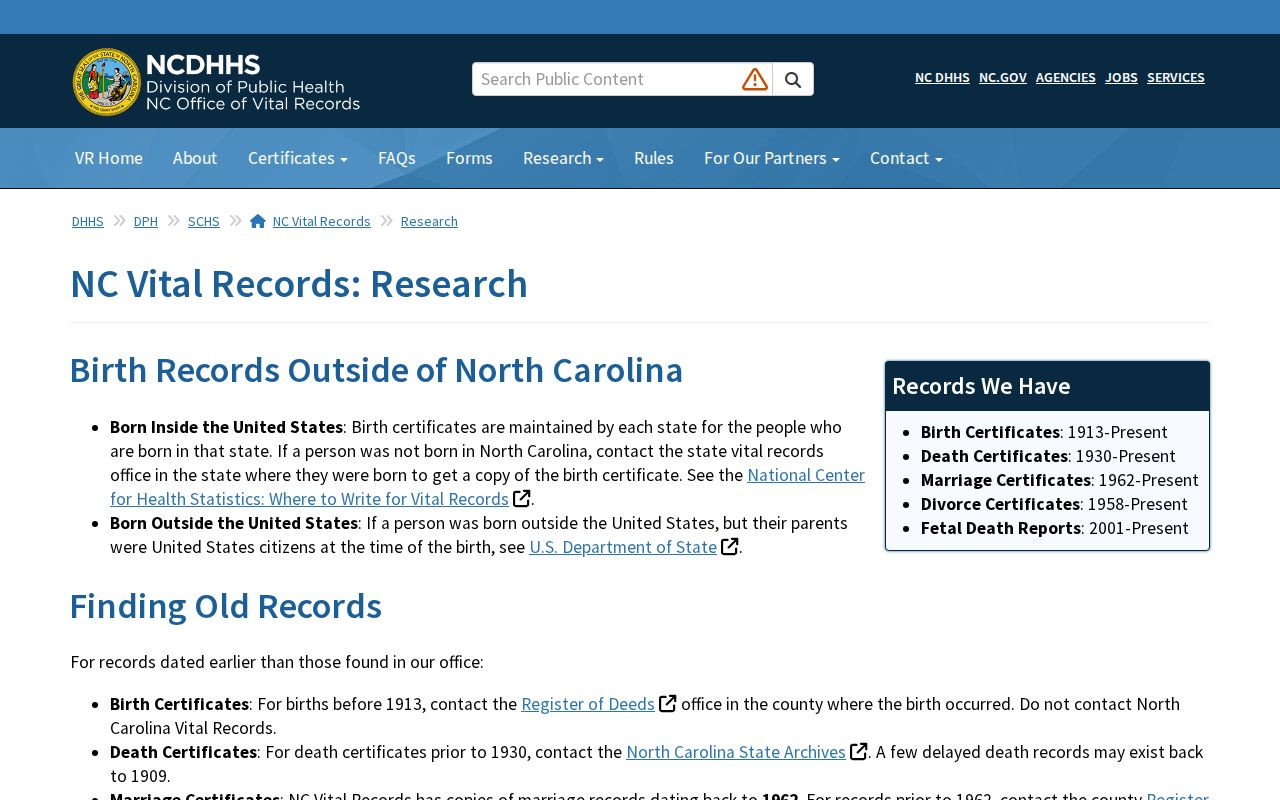The image size is (1280, 800).
Task: Open the Forms page
Action: (x=469, y=158)
